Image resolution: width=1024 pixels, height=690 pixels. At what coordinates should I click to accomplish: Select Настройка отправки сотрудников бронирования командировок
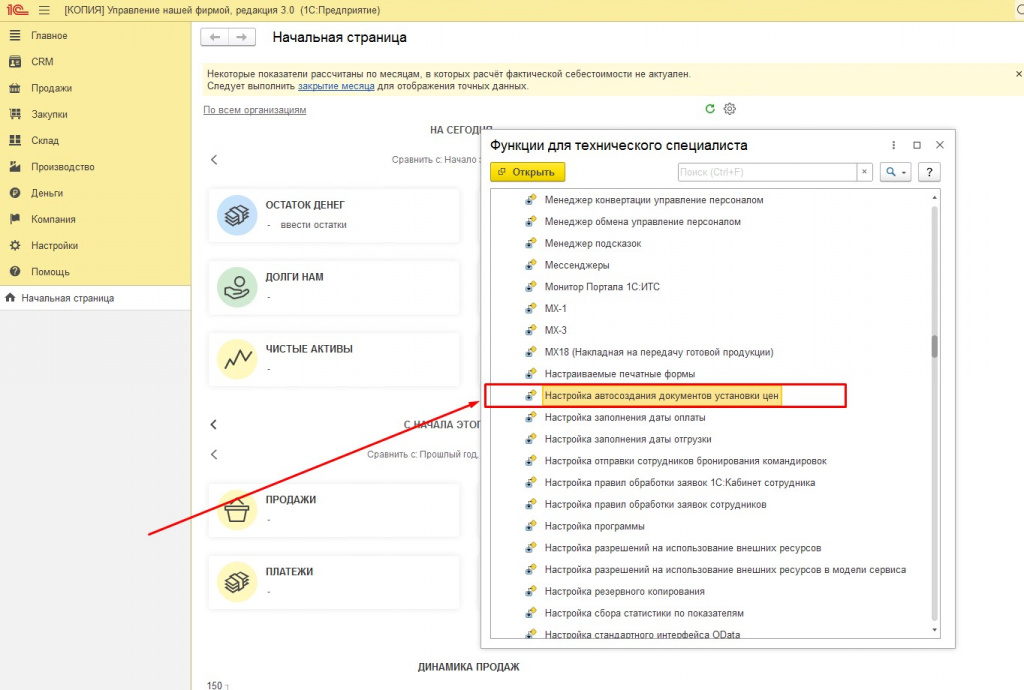686,461
